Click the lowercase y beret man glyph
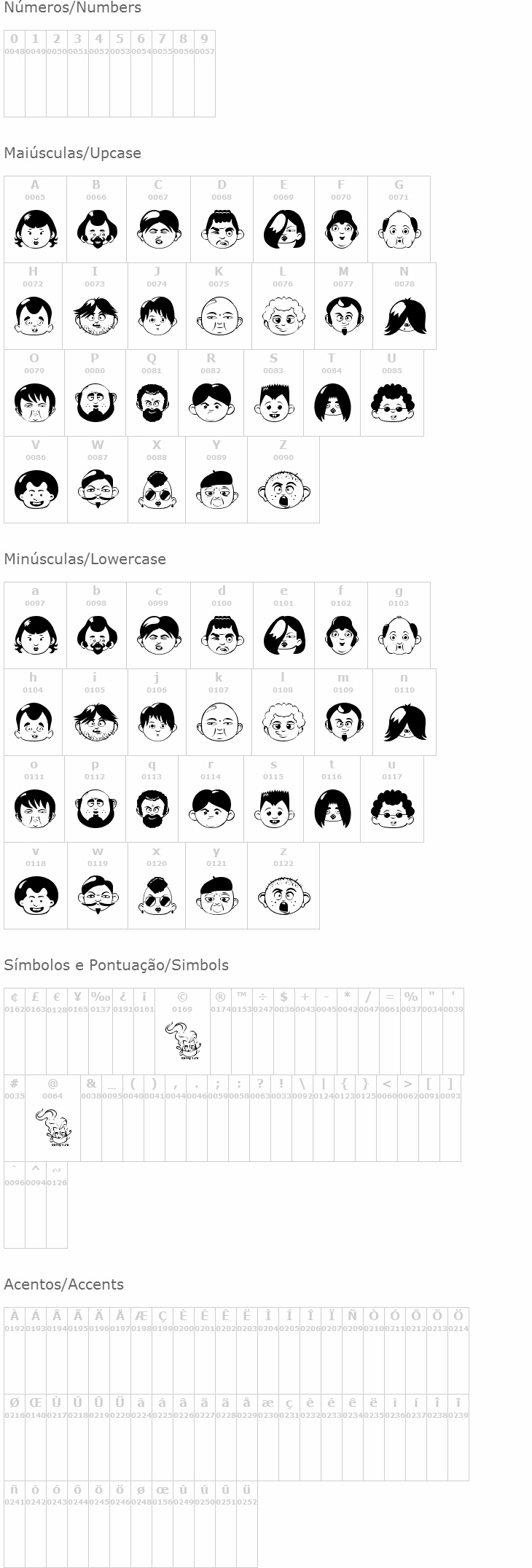 tap(216, 895)
